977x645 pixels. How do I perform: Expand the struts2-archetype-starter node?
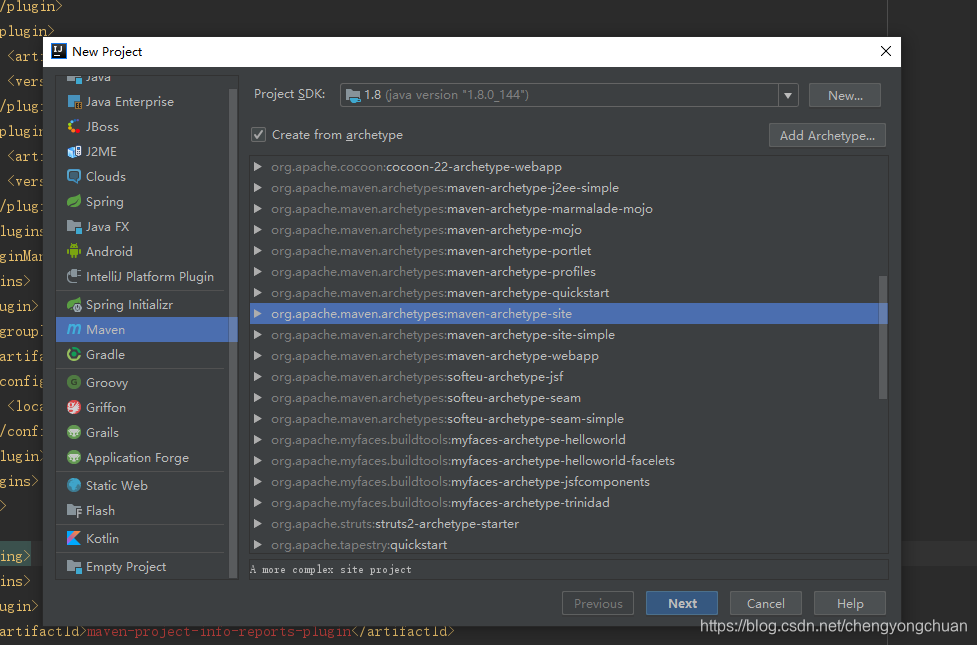click(257, 523)
